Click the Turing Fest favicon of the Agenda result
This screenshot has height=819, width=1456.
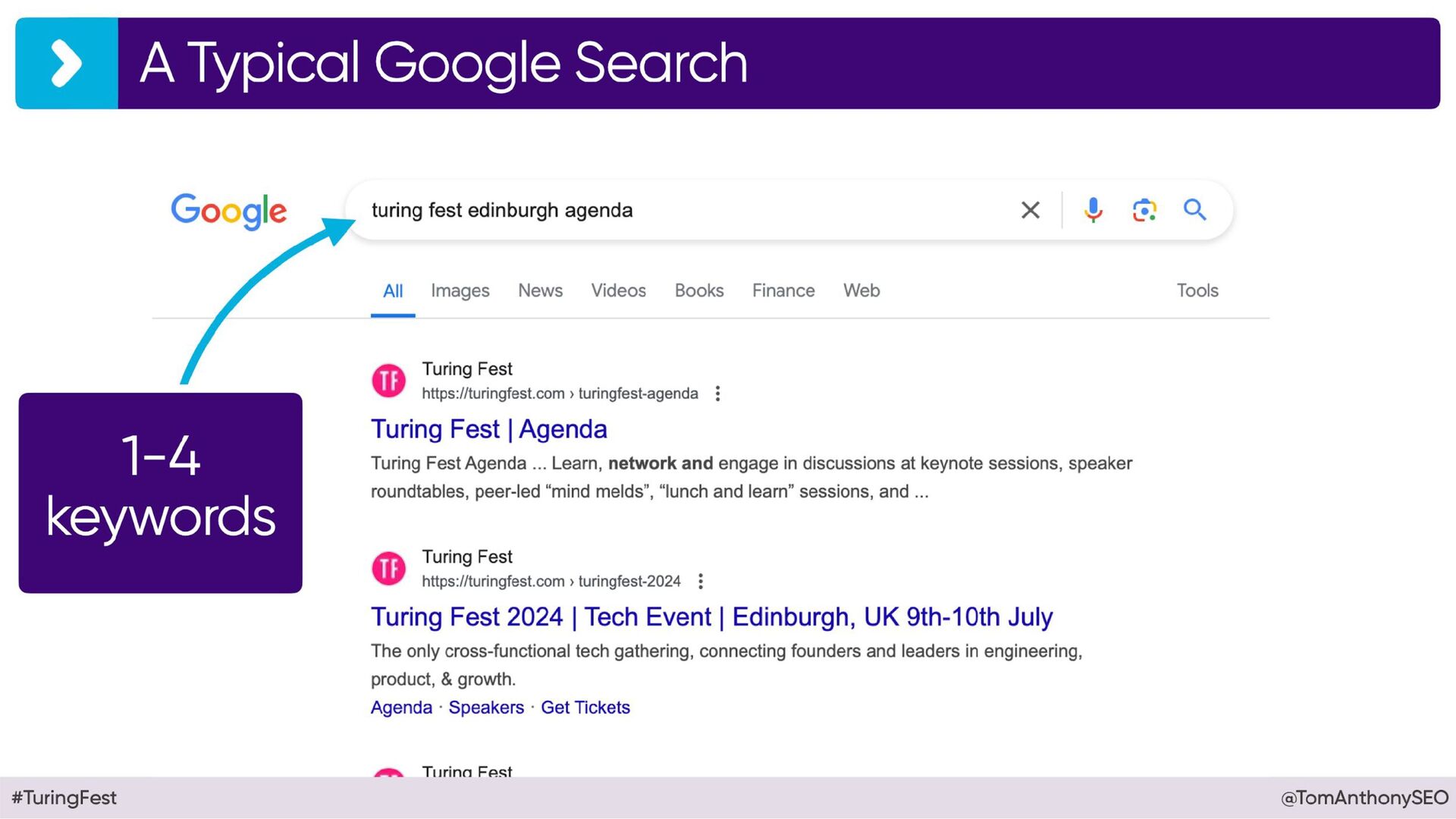(389, 381)
